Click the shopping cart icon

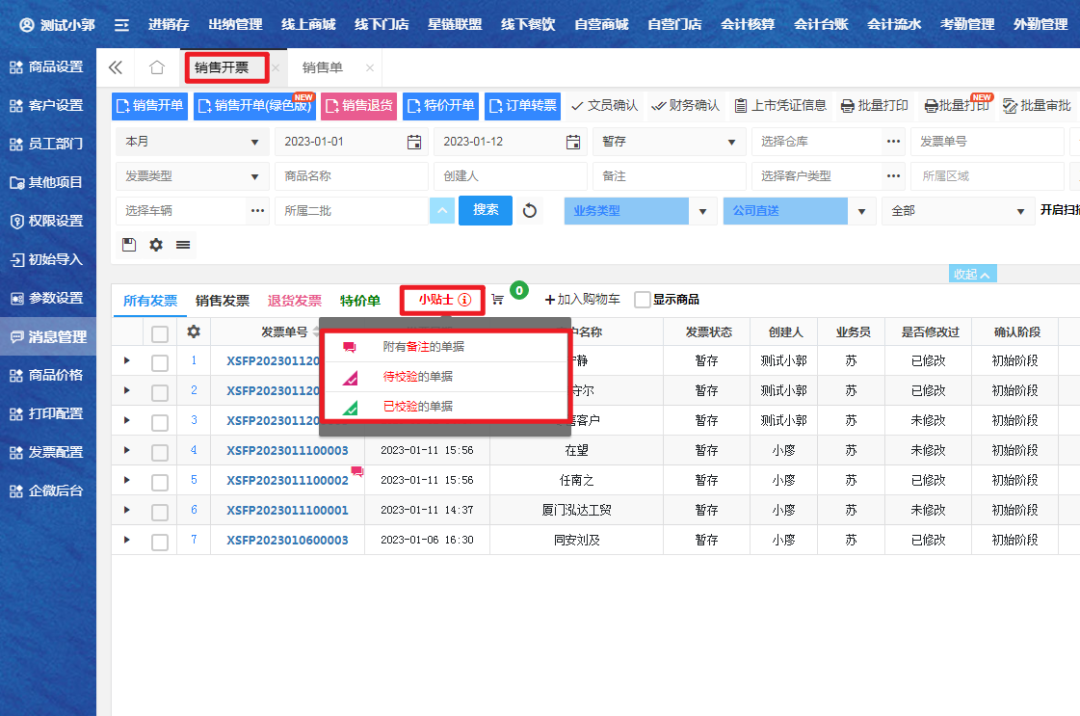click(497, 299)
